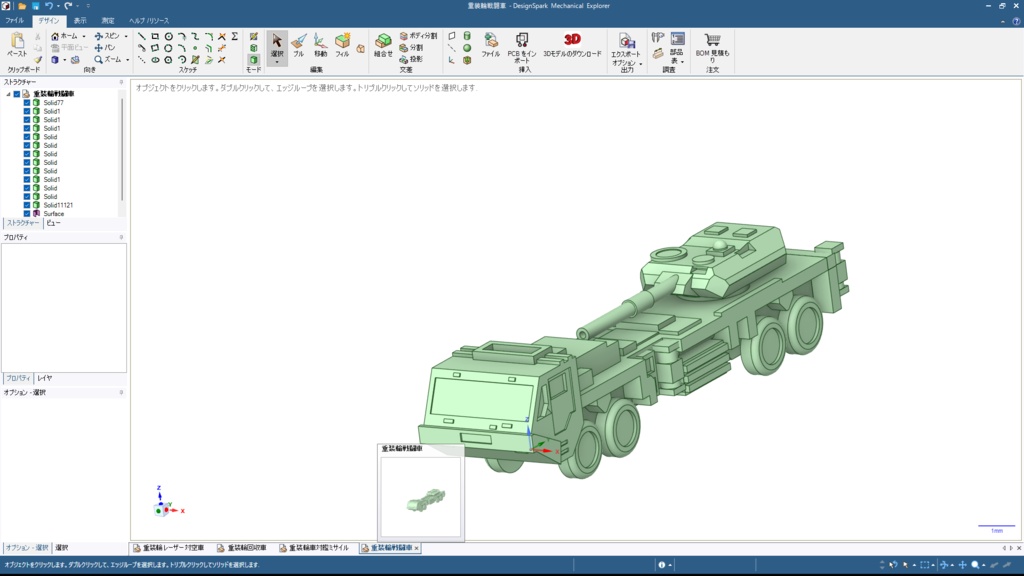Switch to the ビュー panel tab
1024x576 pixels.
tap(54, 223)
